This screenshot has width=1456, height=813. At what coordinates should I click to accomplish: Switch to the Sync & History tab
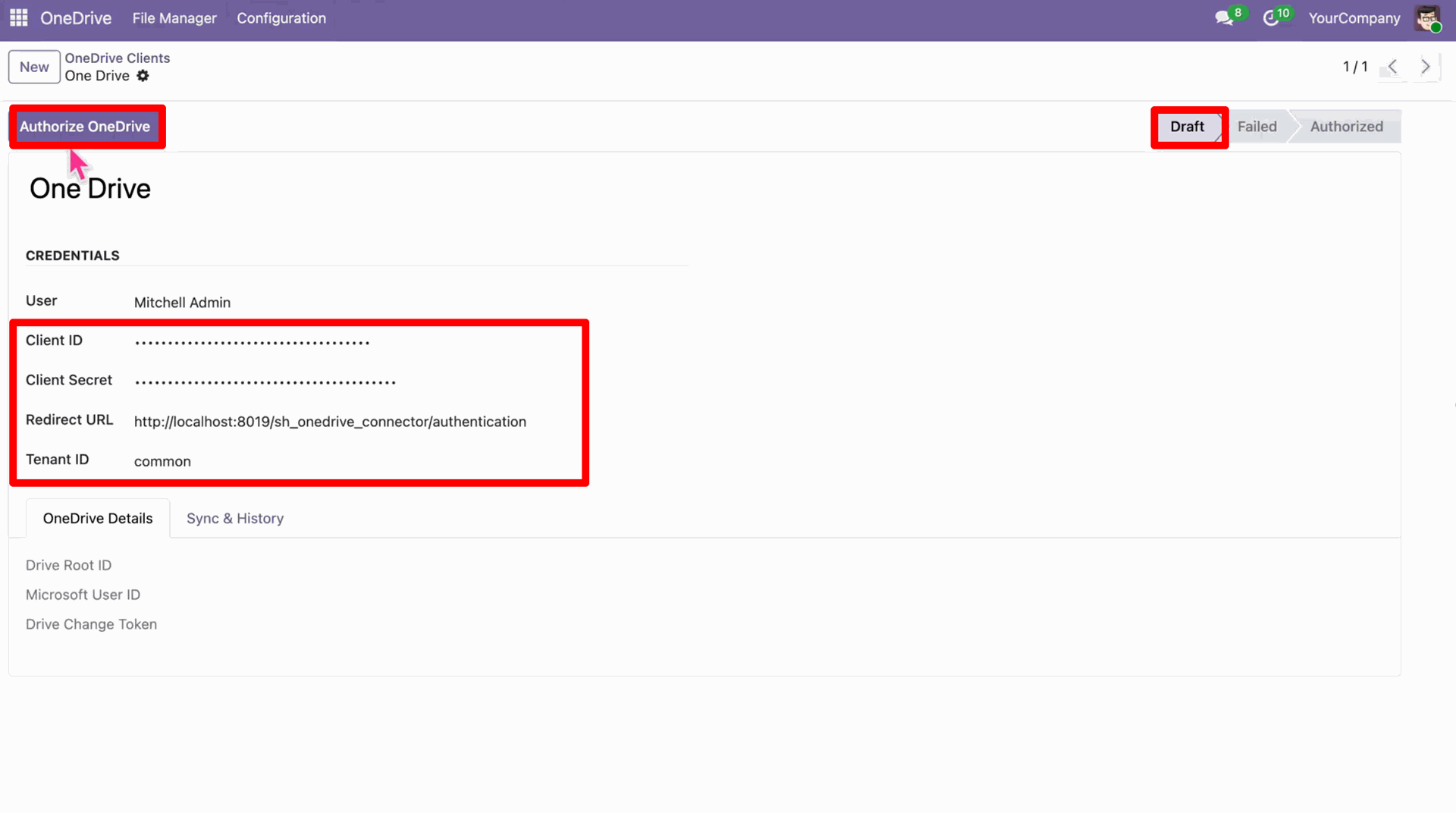[235, 519]
